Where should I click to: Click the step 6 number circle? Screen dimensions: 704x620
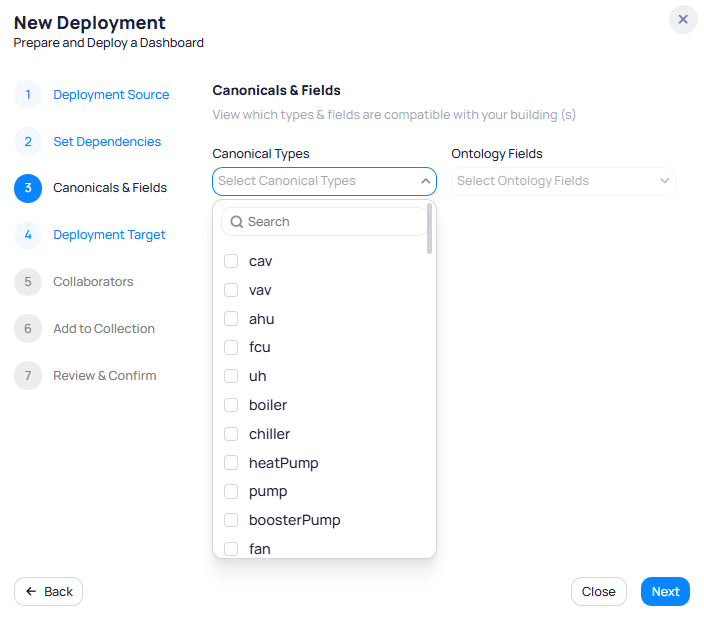click(x=28, y=329)
